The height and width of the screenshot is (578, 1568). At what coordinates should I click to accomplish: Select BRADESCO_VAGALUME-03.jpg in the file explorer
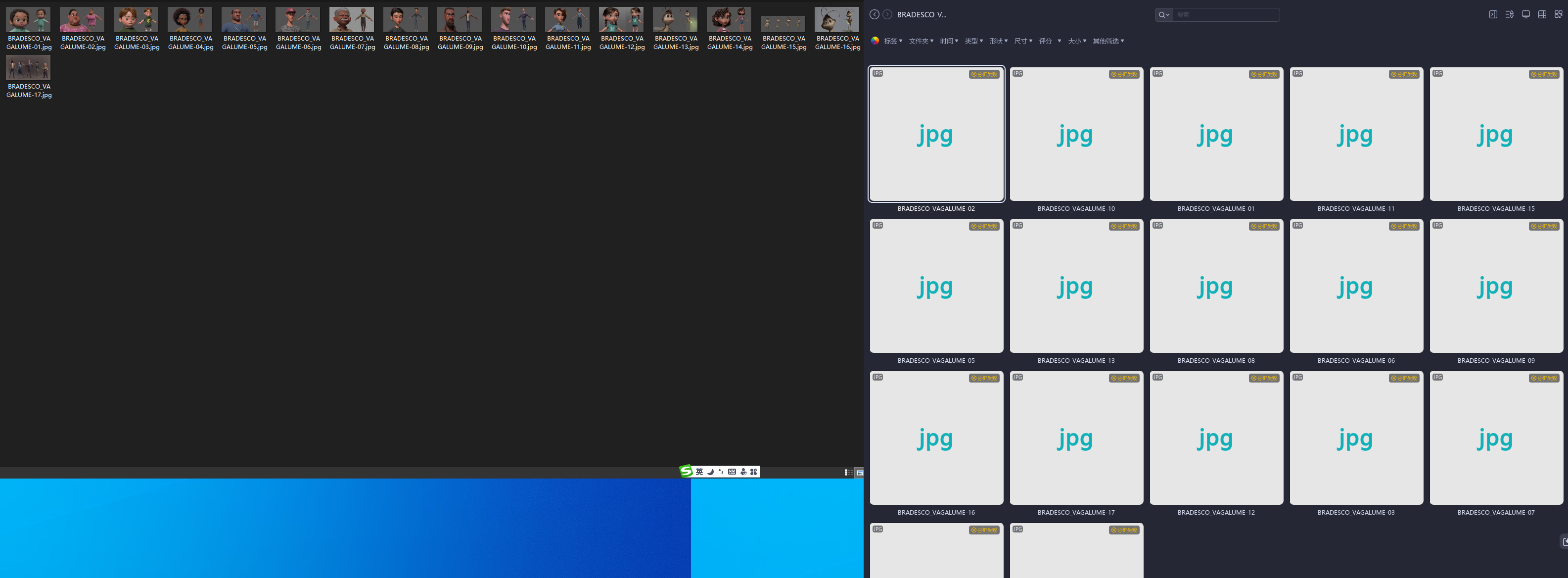click(x=137, y=29)
